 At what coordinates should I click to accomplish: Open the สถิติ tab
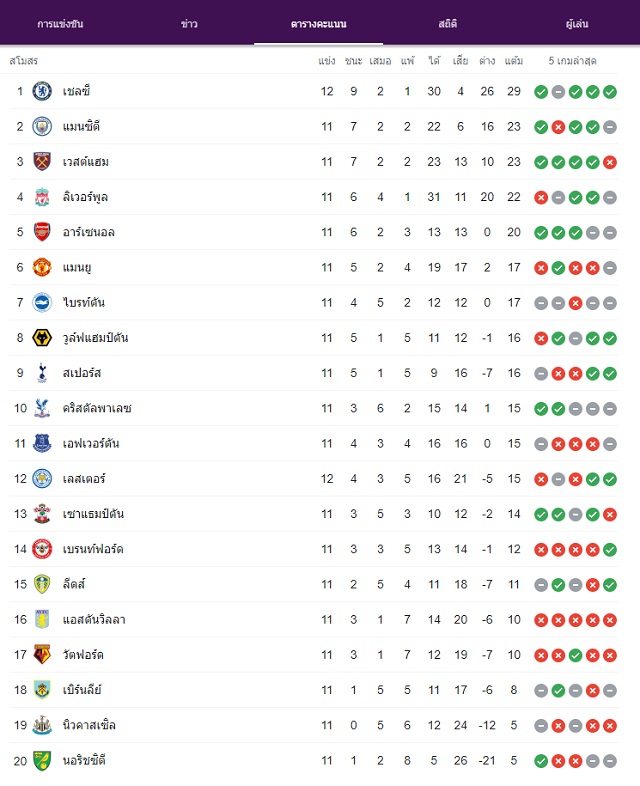tap(448, 24)
